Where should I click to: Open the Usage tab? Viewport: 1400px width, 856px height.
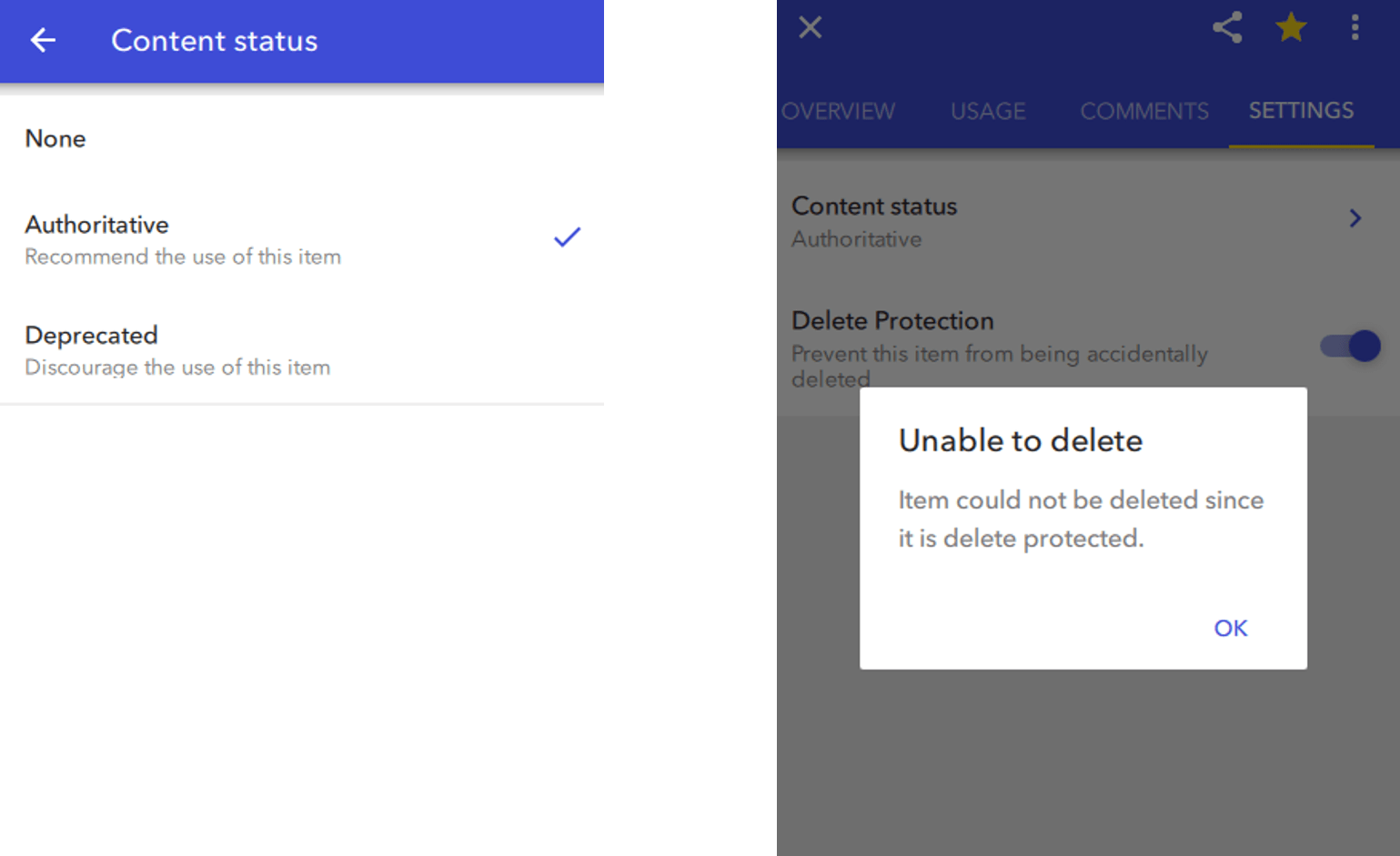tap(988, 111)
